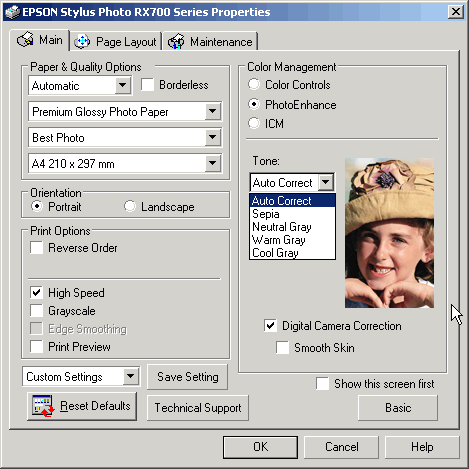Viewport: 469px width, 469px height.
Task: Click the Save Setting button
Action: click(x=188, y=377)
